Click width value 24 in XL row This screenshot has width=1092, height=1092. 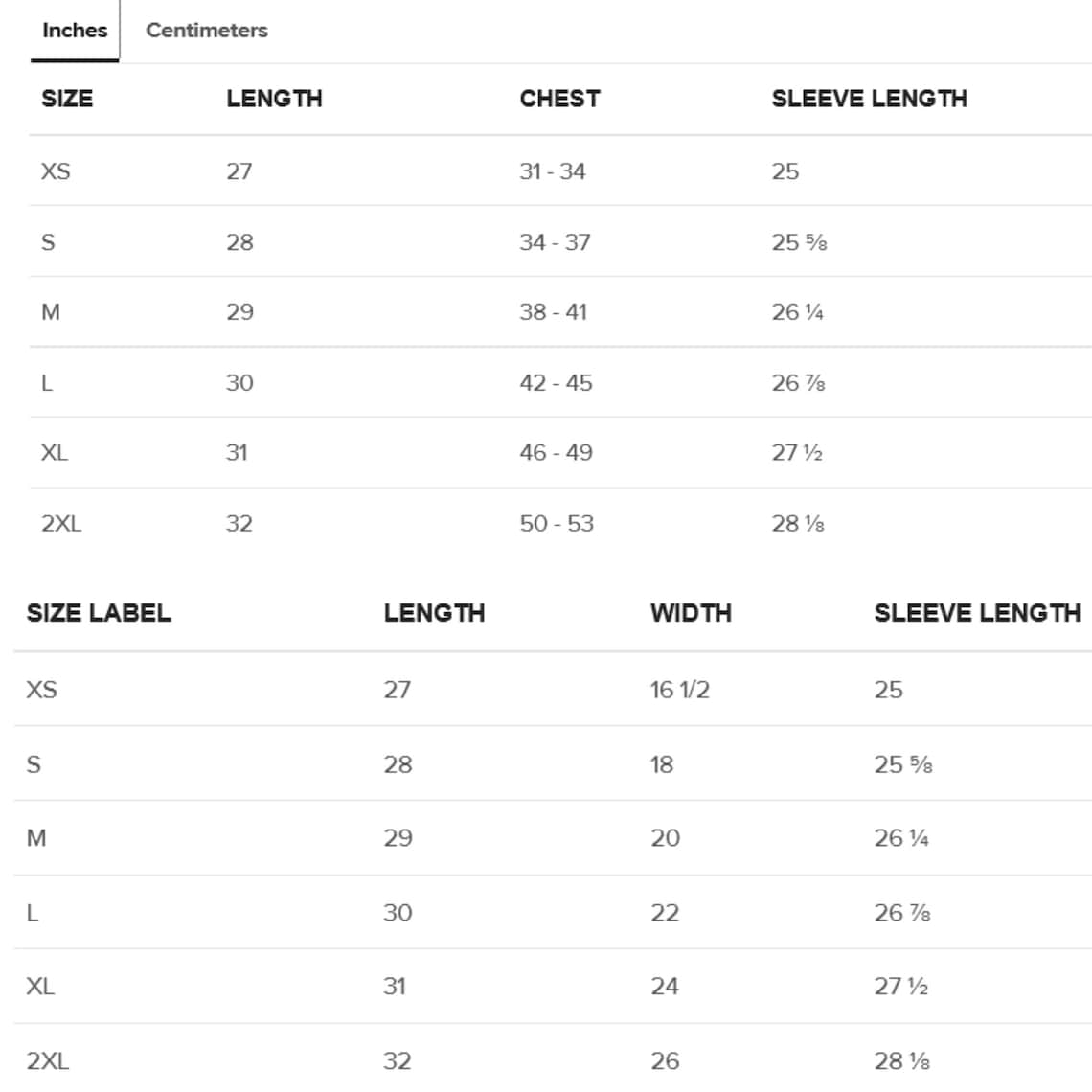[665, 986]
